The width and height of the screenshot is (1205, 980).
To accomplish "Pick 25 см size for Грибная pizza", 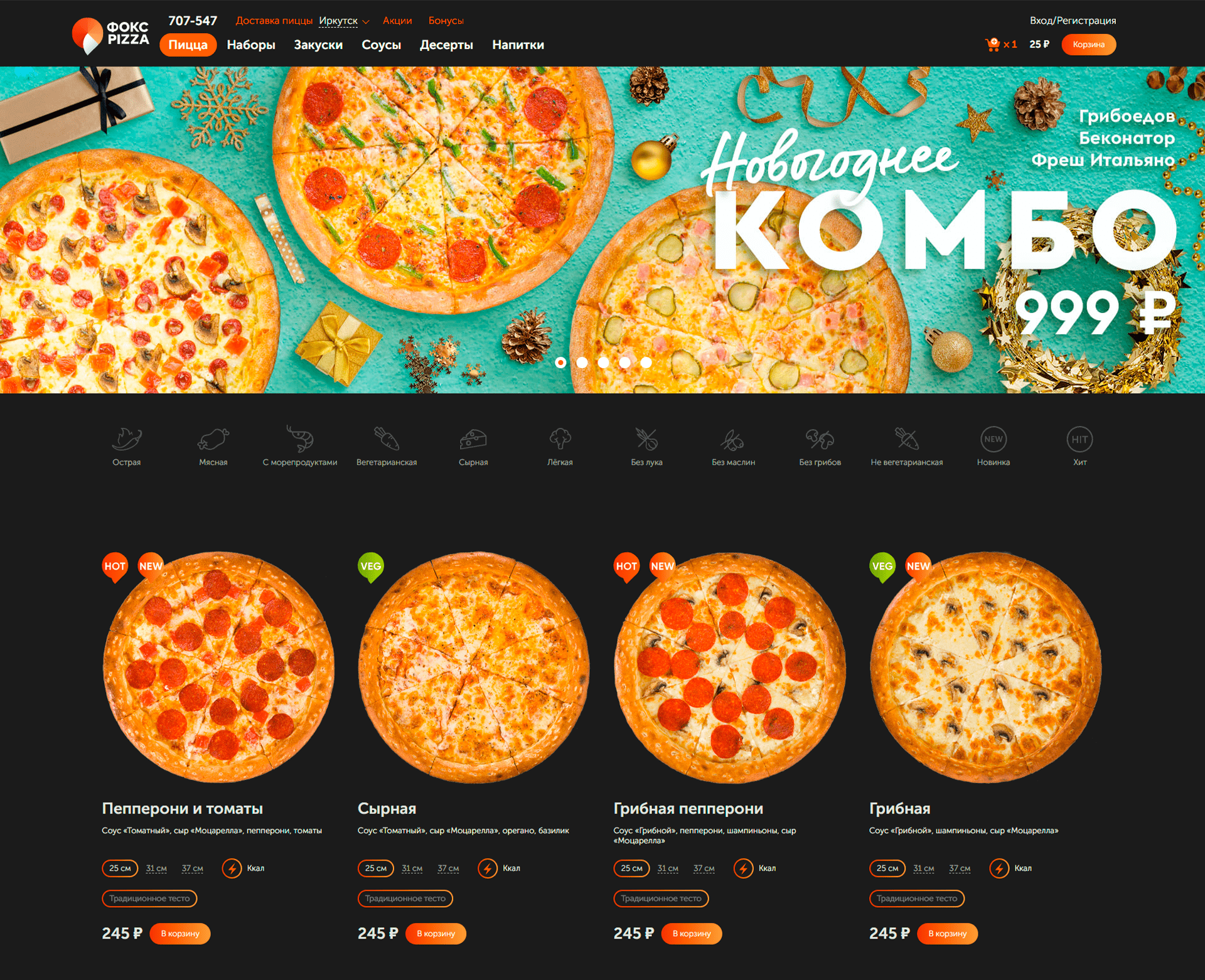I will [887, 868].
